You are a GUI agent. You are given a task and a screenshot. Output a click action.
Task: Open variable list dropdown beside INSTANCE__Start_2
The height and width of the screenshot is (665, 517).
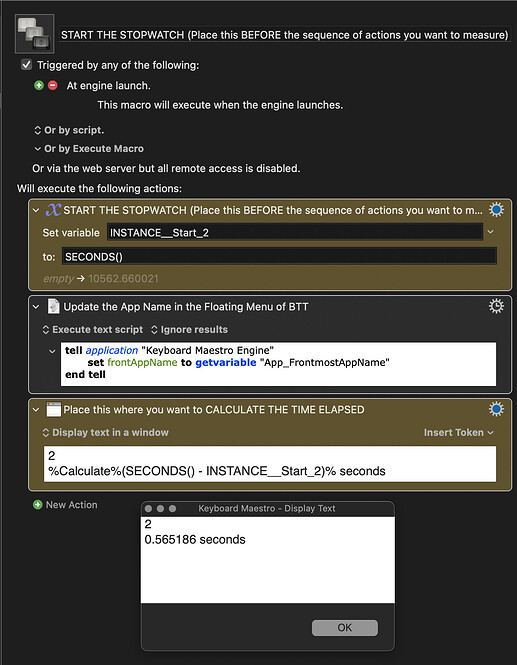tap(491, 232)
